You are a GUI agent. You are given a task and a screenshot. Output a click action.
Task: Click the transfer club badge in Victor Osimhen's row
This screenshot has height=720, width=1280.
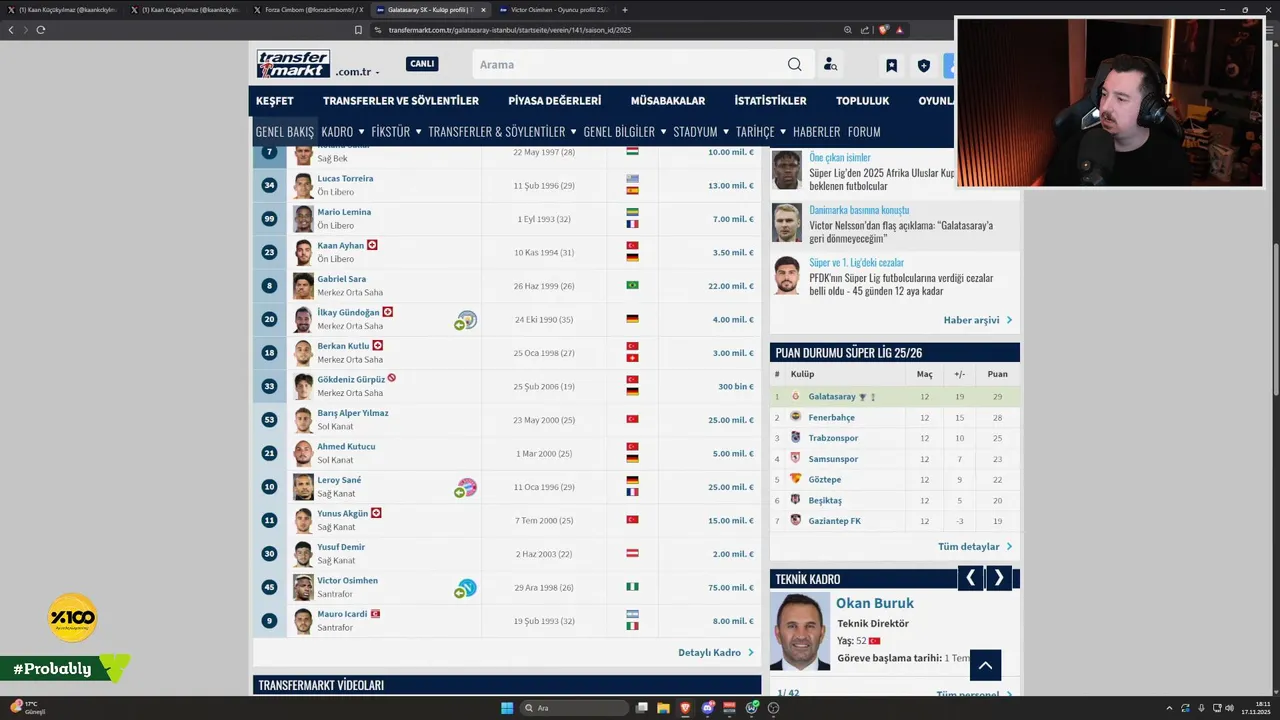[x=466, y=588]
